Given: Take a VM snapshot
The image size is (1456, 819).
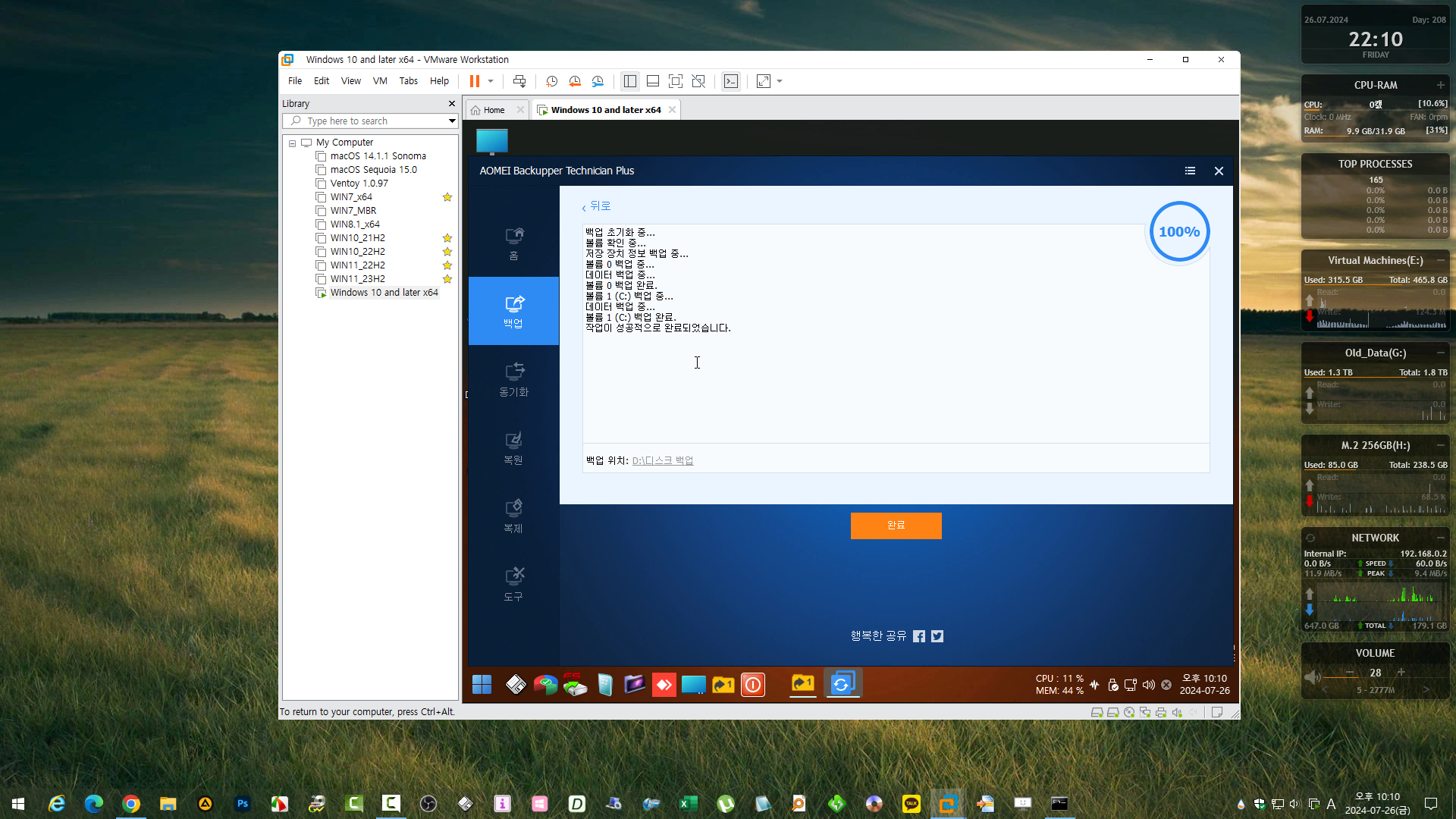Looking at the screenshot, I should tap(552, 81).
